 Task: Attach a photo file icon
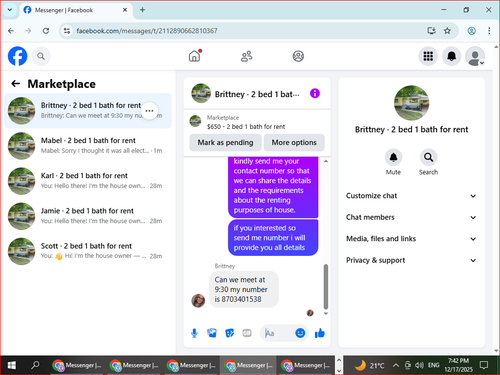point(212,333)
